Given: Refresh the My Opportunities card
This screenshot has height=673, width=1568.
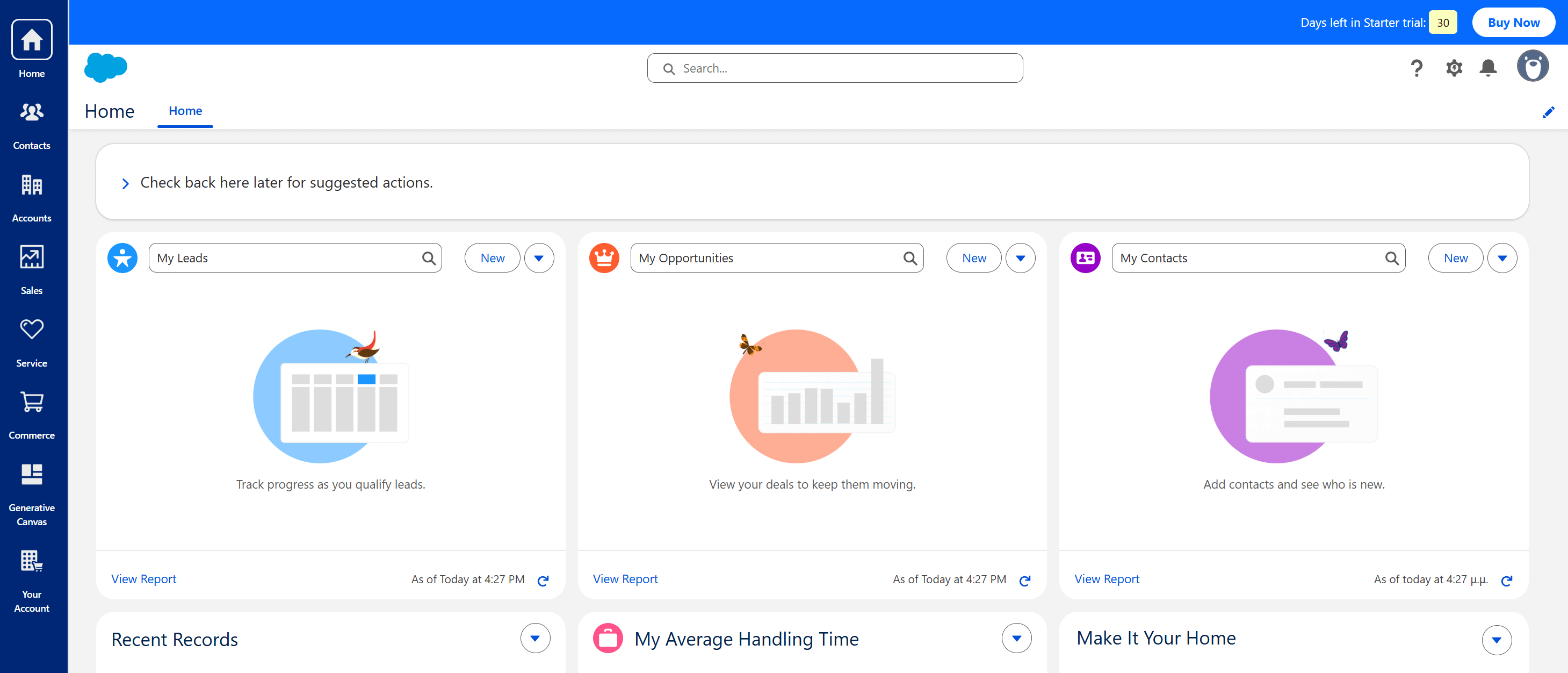Looking at the screenshot, I should [1025, 581].
